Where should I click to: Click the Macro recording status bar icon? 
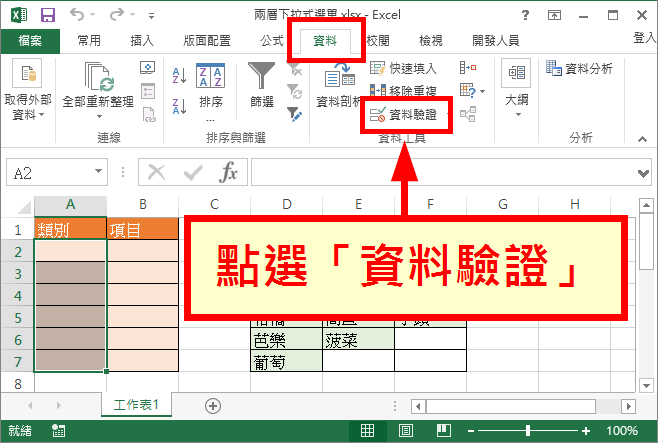[58, 430]
